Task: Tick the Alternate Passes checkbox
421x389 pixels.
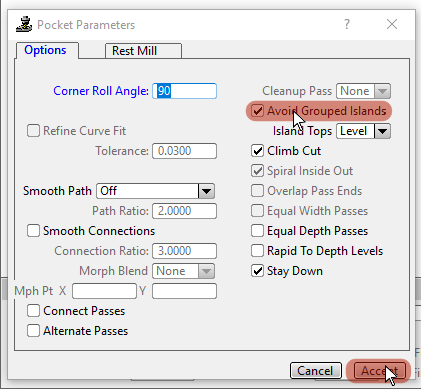Action: 33,331
